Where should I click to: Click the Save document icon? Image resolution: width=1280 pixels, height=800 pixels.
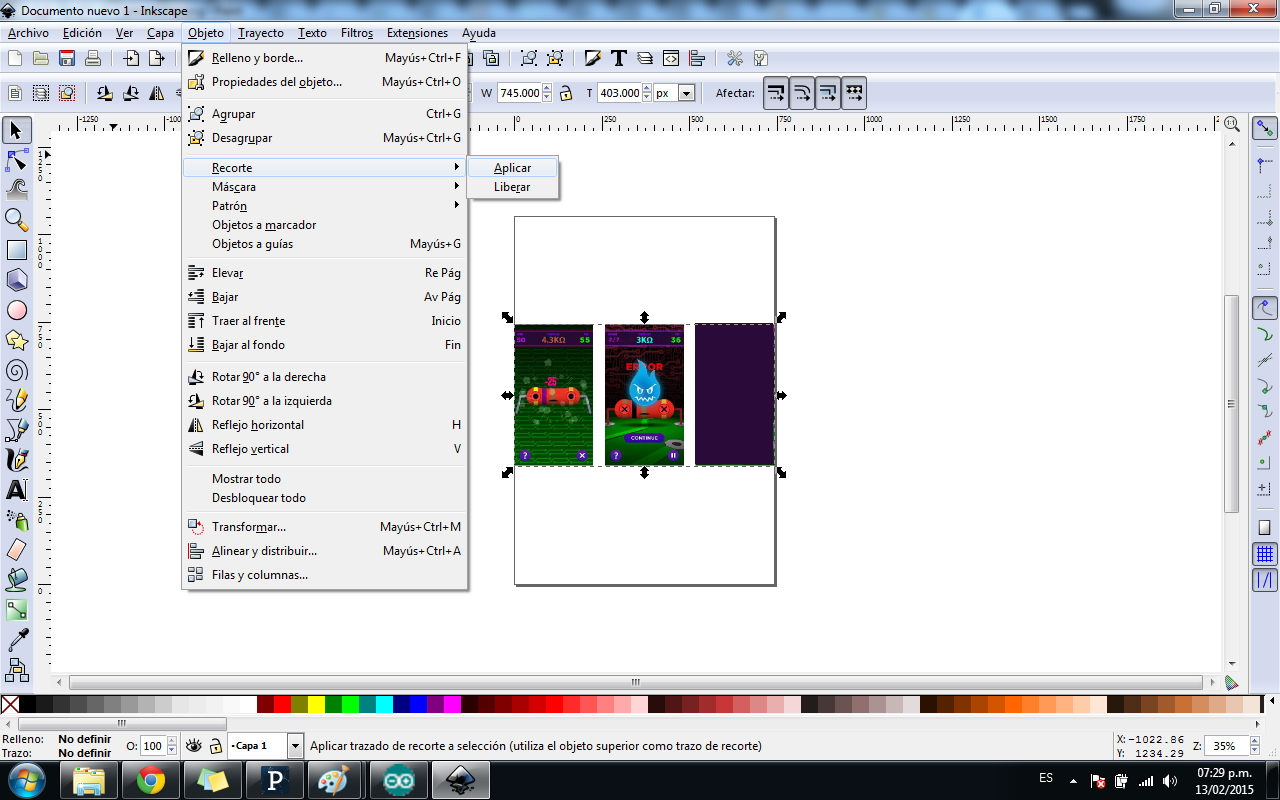click(67, 58)
